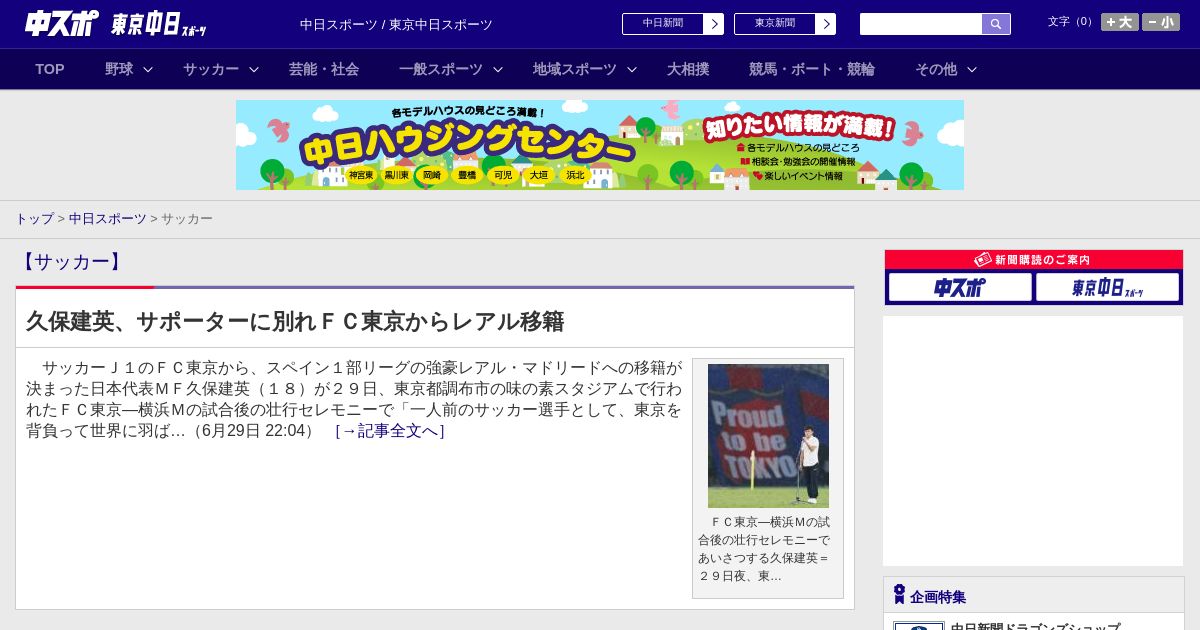Image resolution: width=1200 pixels, height=630 pixels.
Task: Open the 芸能・社会 menu
Action: coord(324,69)
